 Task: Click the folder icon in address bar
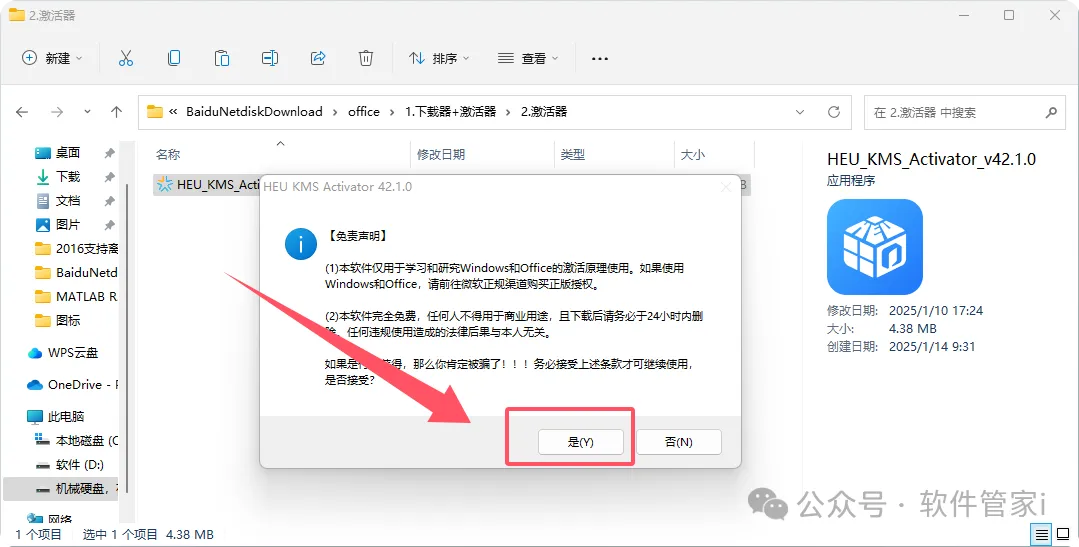(155, 111)
